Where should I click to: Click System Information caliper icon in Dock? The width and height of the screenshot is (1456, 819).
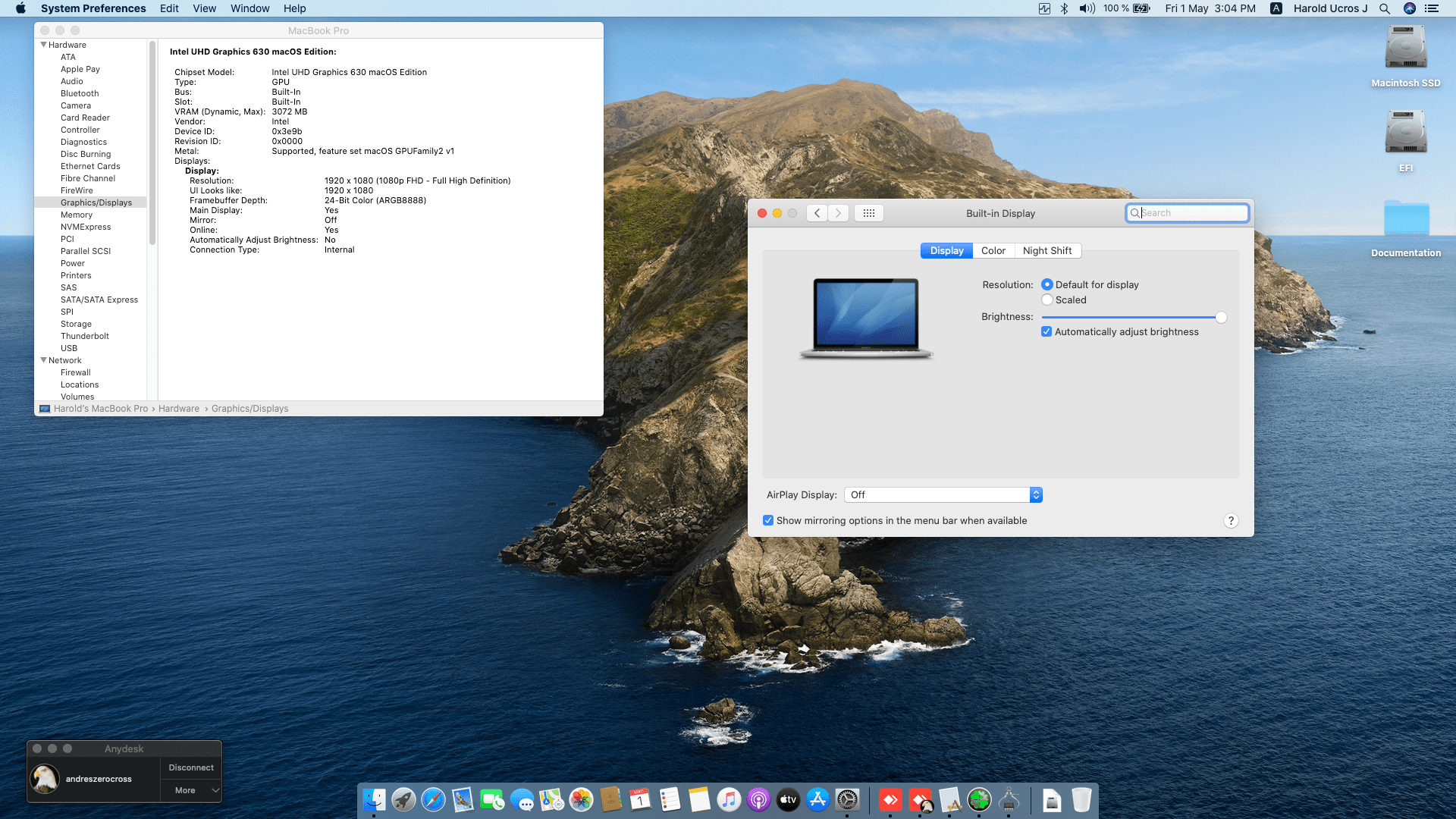(x=1009, y=799)
